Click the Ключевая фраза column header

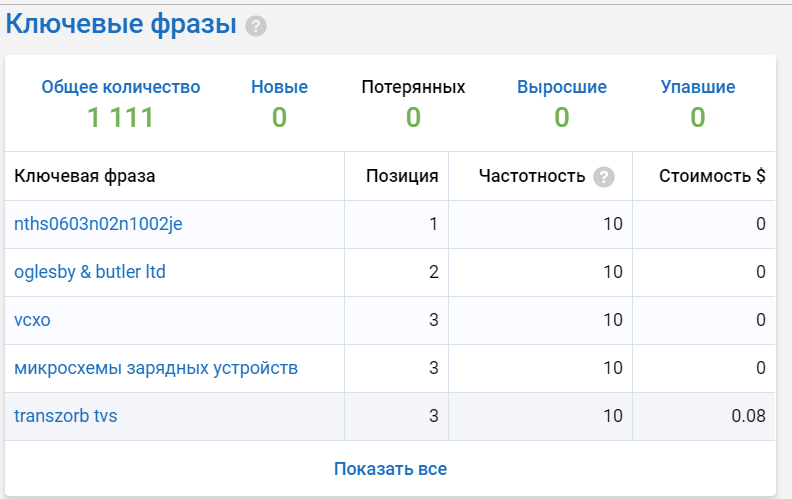click(x=84, y=176)
